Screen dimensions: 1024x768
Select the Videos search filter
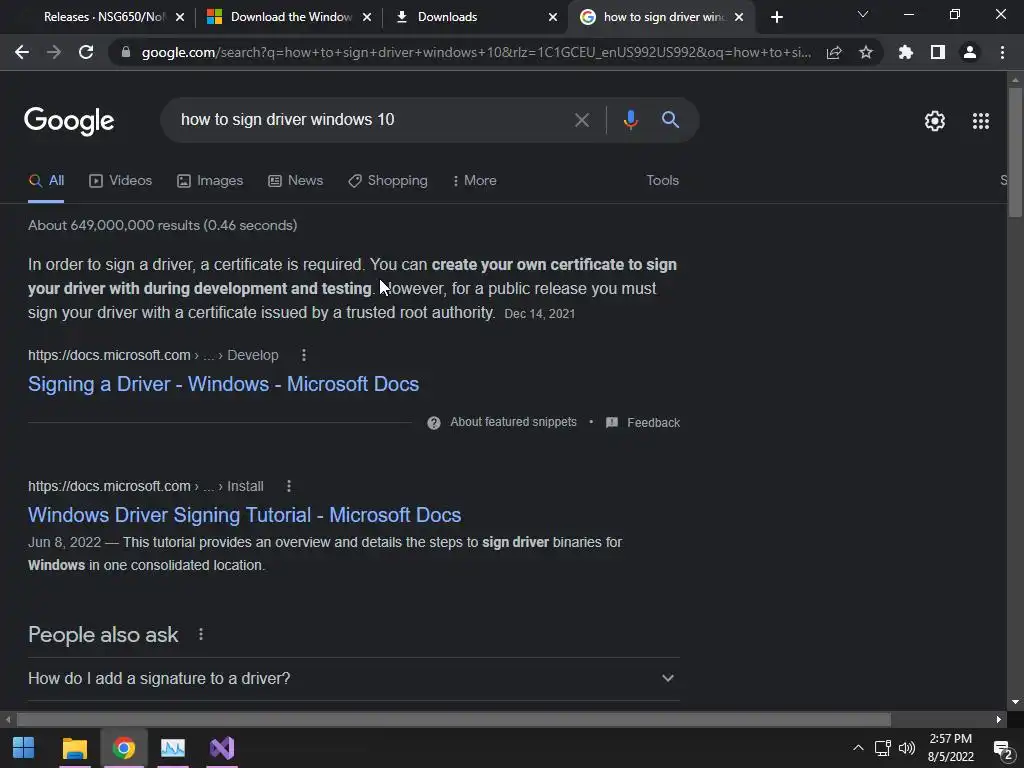[x=120, y=181]
